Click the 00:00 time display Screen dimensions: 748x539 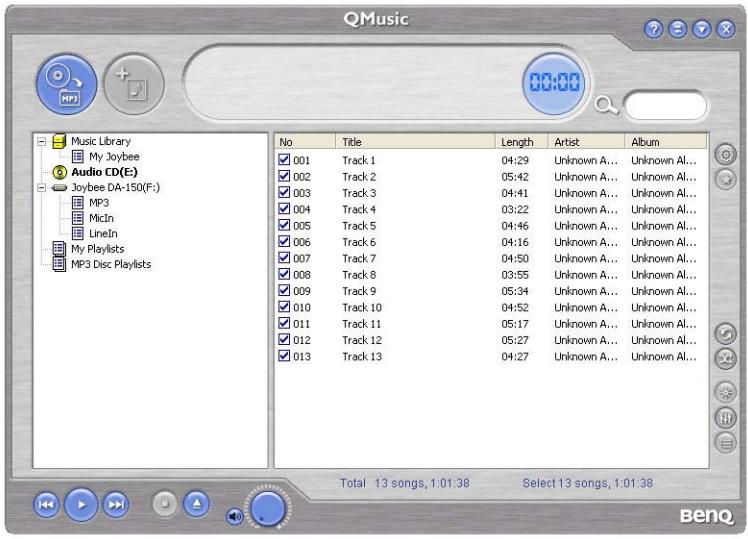[554, 83]
